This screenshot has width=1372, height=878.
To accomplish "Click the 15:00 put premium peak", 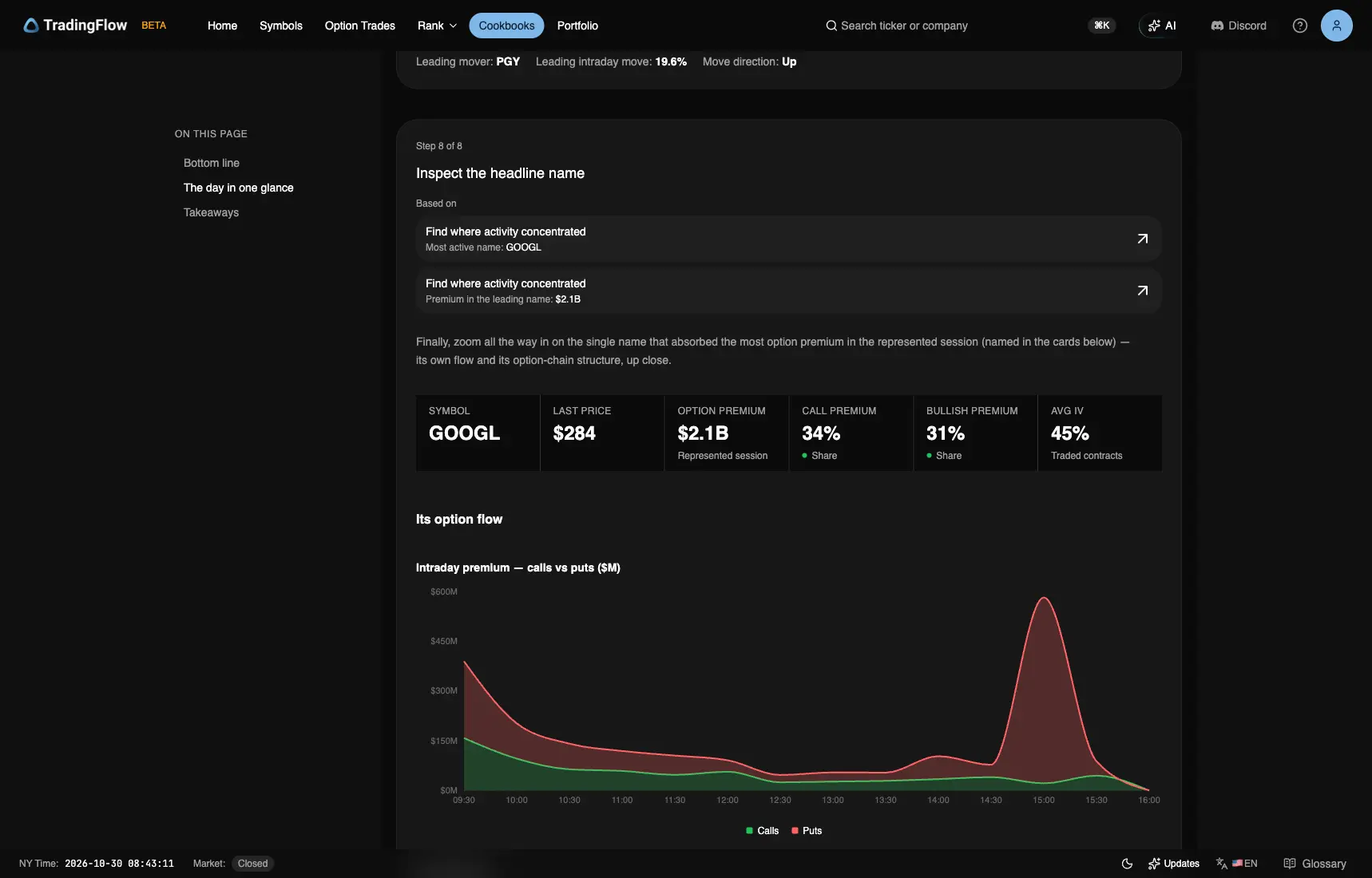I will [x=1044, y=598].
